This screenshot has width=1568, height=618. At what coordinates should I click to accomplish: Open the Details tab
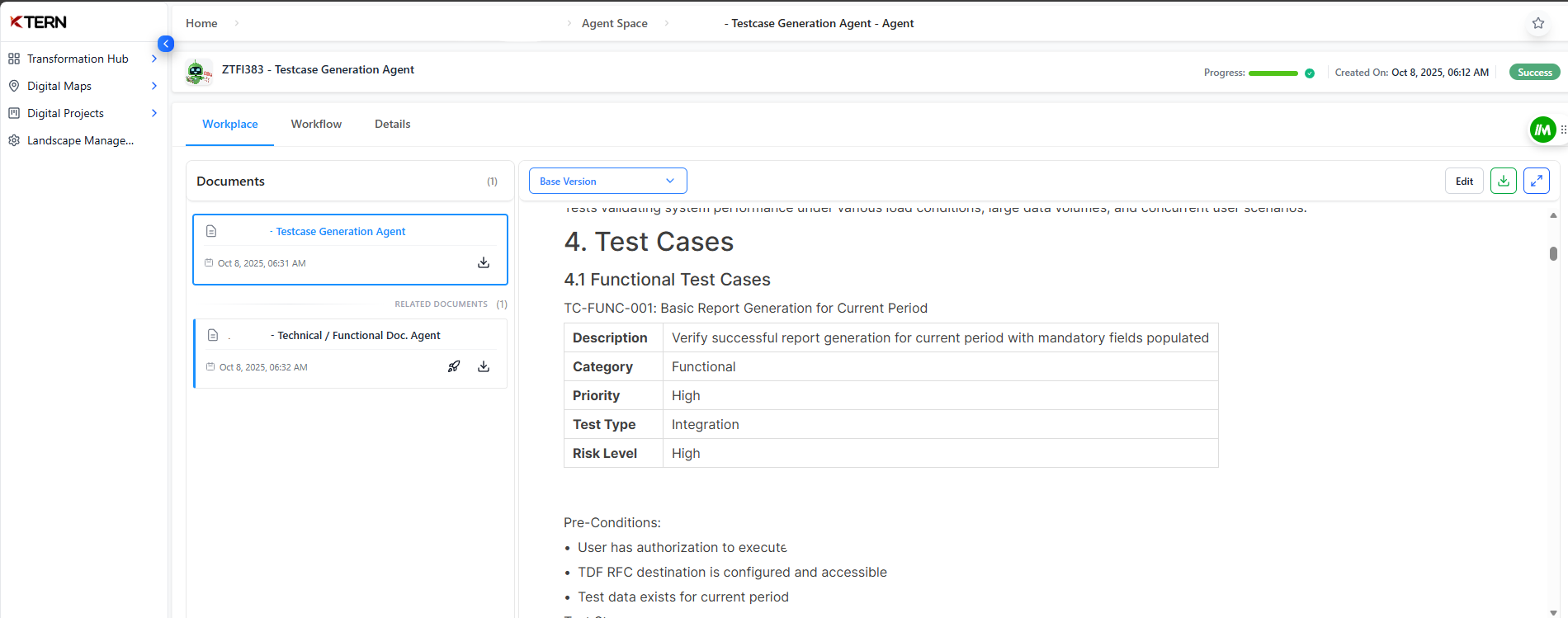(392, 124)
